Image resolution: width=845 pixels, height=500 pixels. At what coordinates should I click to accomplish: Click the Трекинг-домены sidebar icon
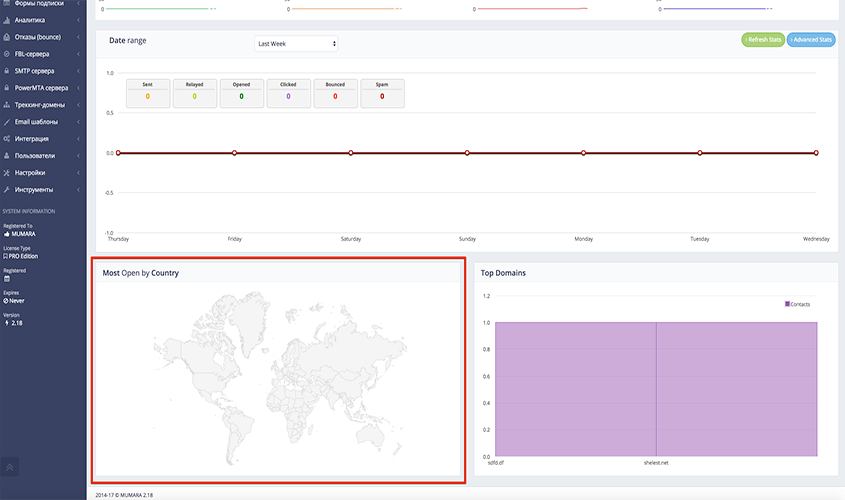click(x=7, y=105)
